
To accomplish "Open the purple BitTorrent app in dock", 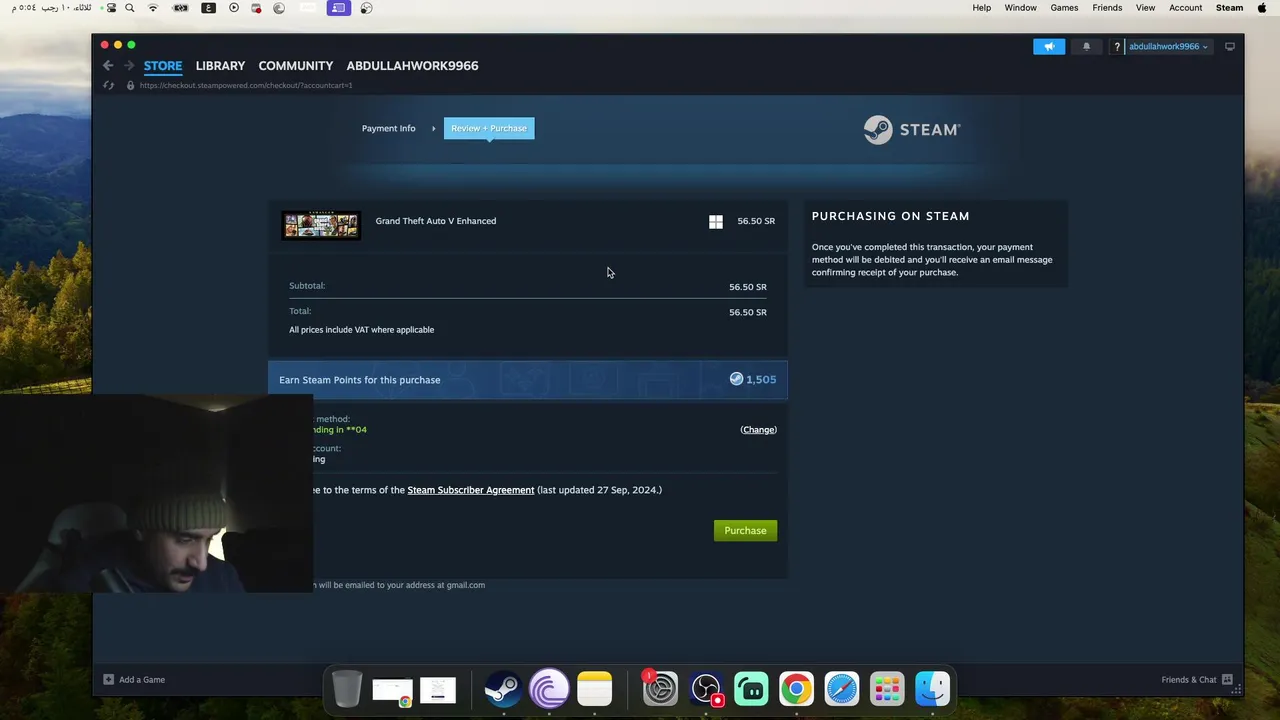I will (549, 689).
